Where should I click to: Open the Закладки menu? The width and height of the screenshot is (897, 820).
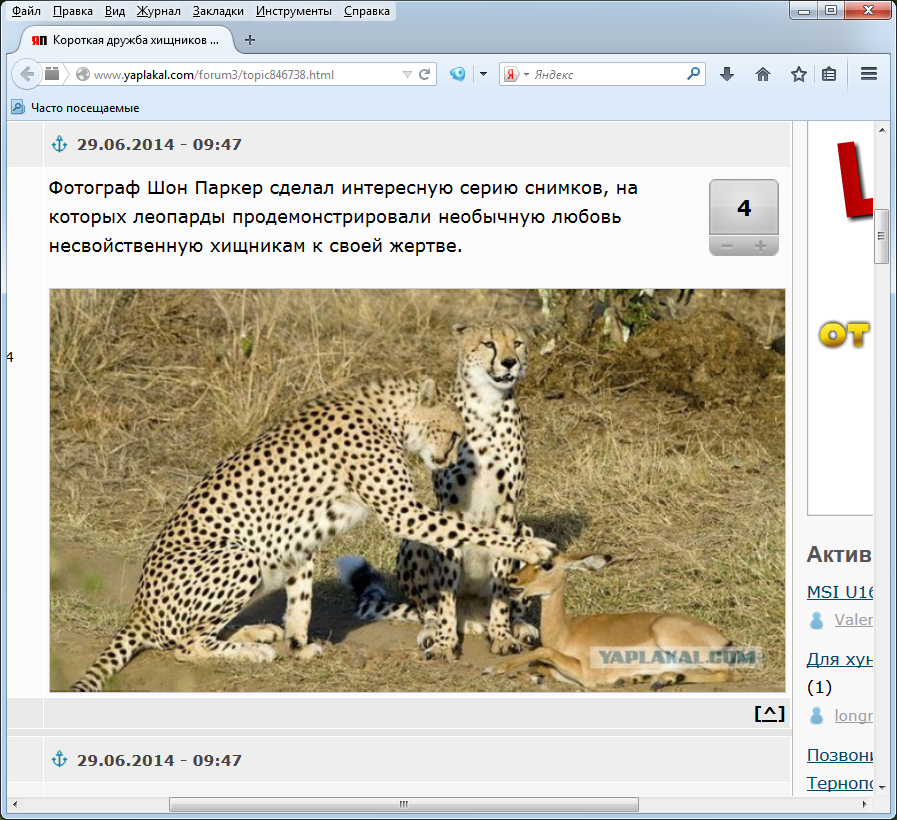[218, 11]
